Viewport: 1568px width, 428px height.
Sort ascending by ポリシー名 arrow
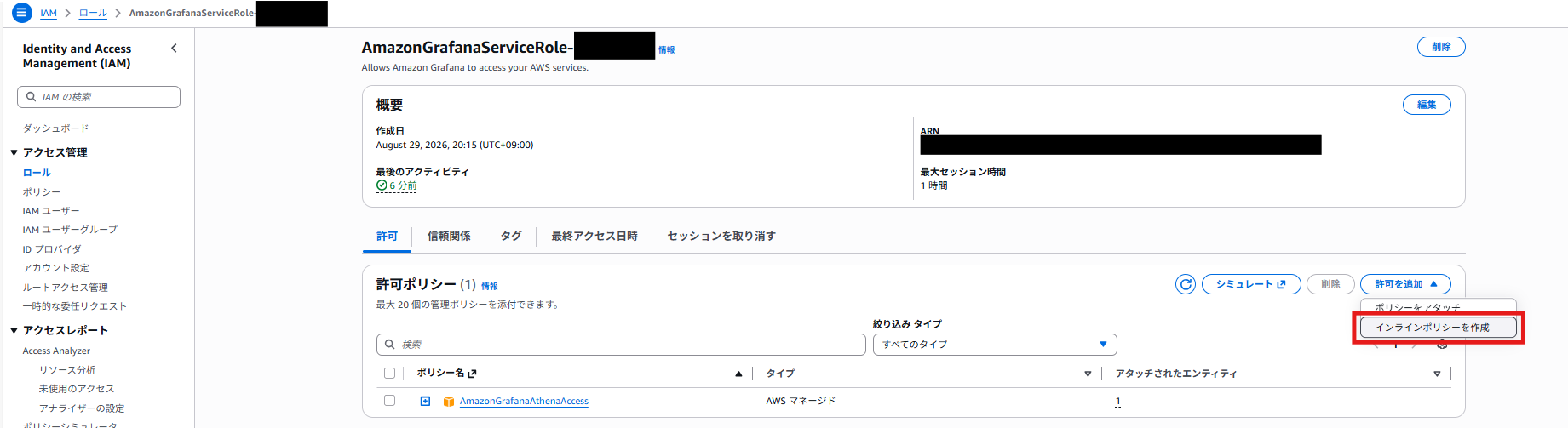coord(738,374)
